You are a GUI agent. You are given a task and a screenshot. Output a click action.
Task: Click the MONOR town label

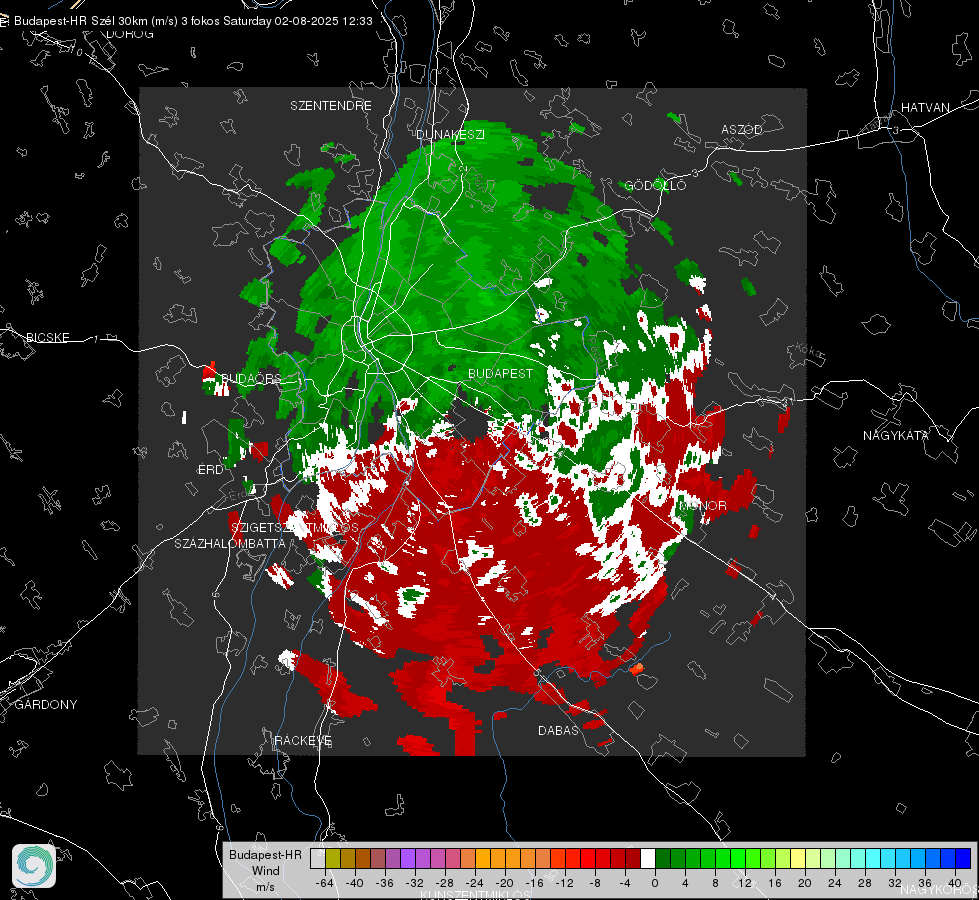tap(703, 505)
